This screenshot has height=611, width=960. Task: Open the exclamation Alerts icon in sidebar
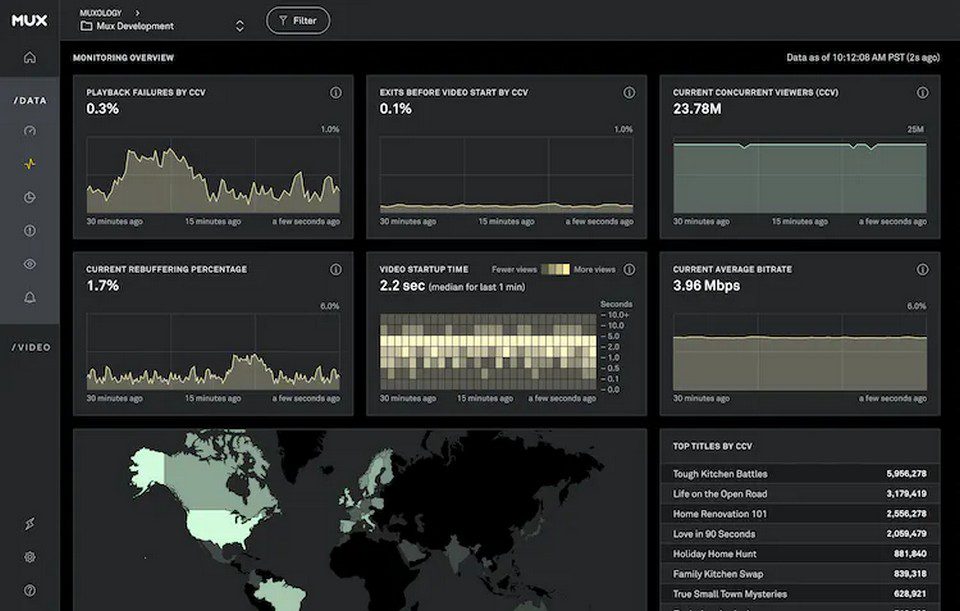[29, 230]
